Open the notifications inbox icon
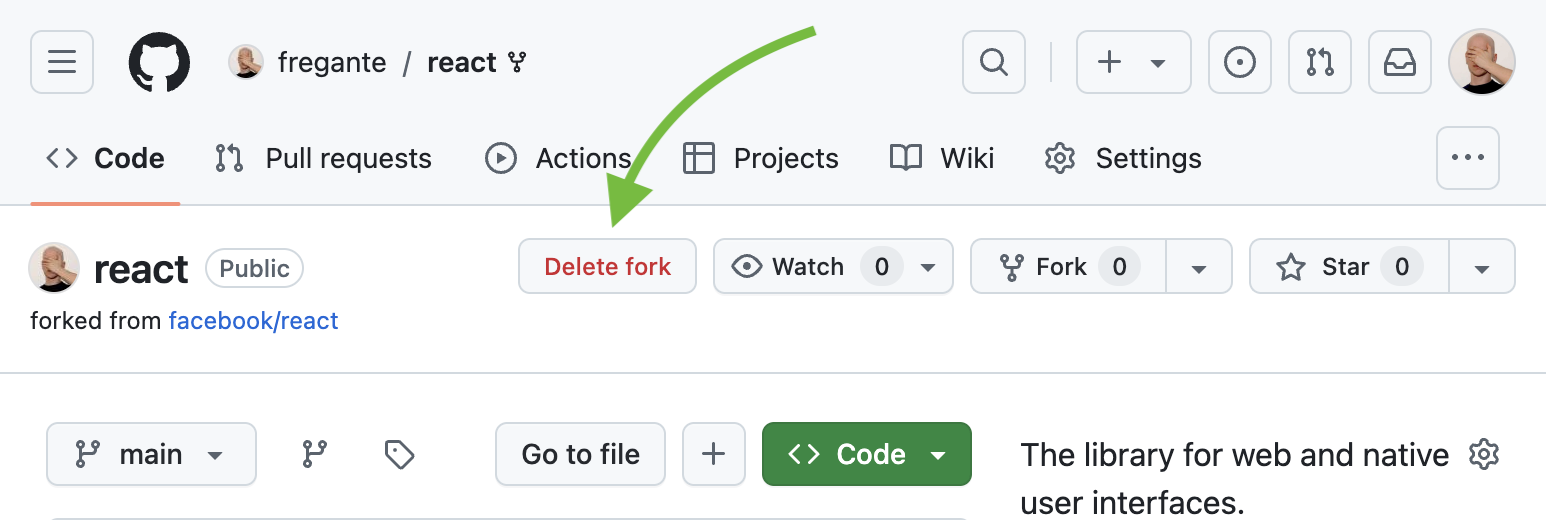The width and height of the screenshot is (1546, 520). 1400,62
